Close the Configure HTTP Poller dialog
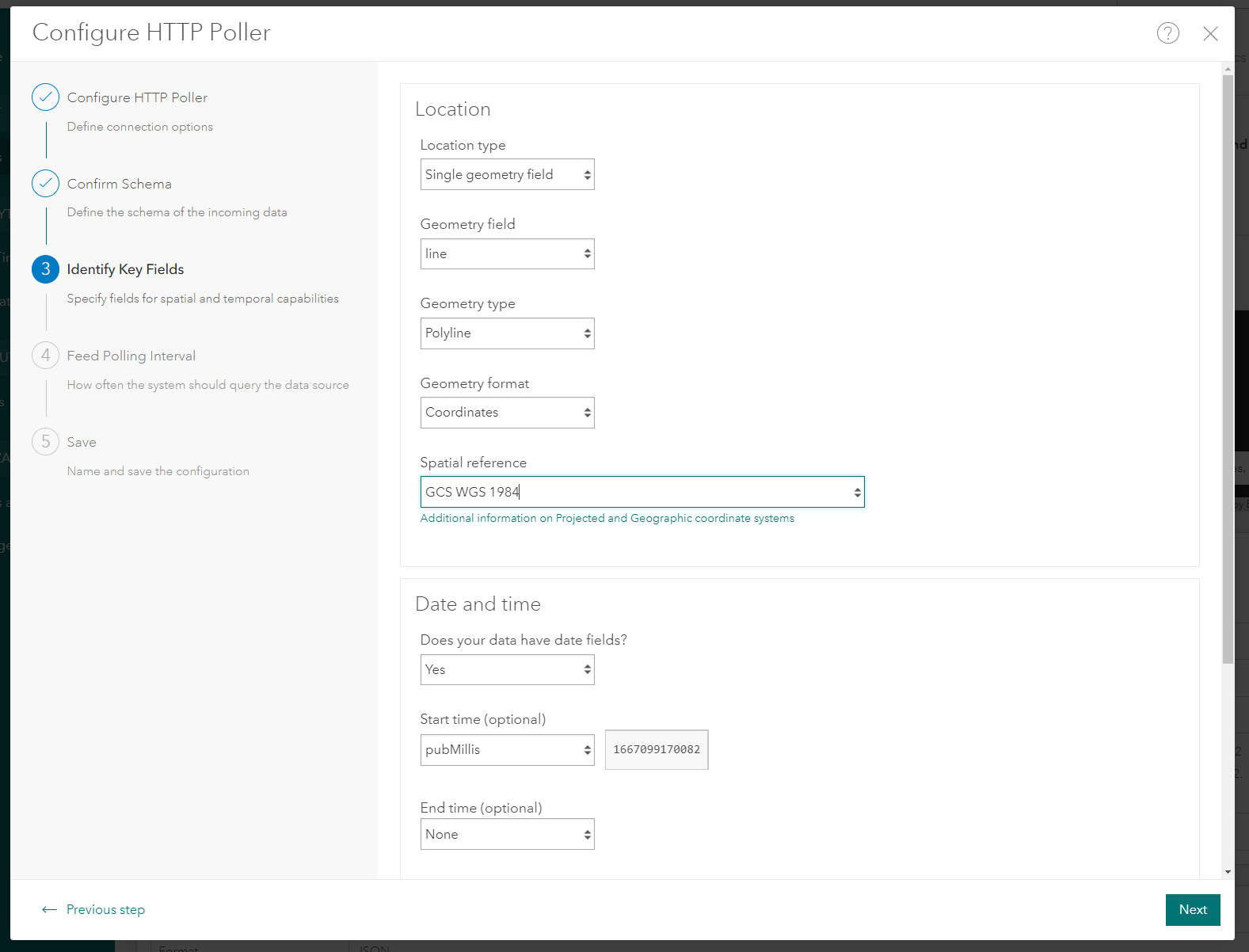This screenshot has width=1249, height=952. [x=1210, y=33]
